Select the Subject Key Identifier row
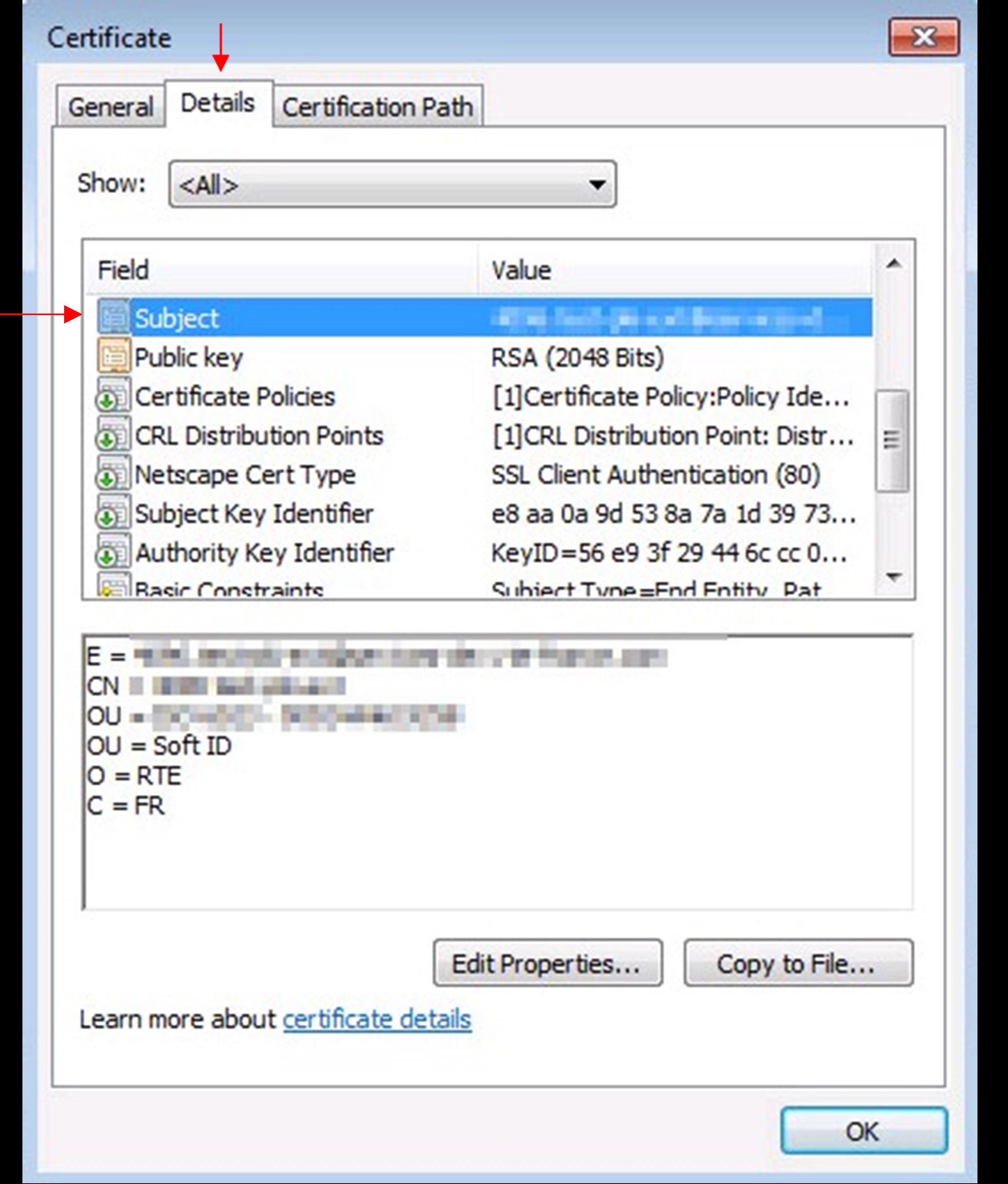Screen dimensions: 1008x1184 (x=485, y=513)
